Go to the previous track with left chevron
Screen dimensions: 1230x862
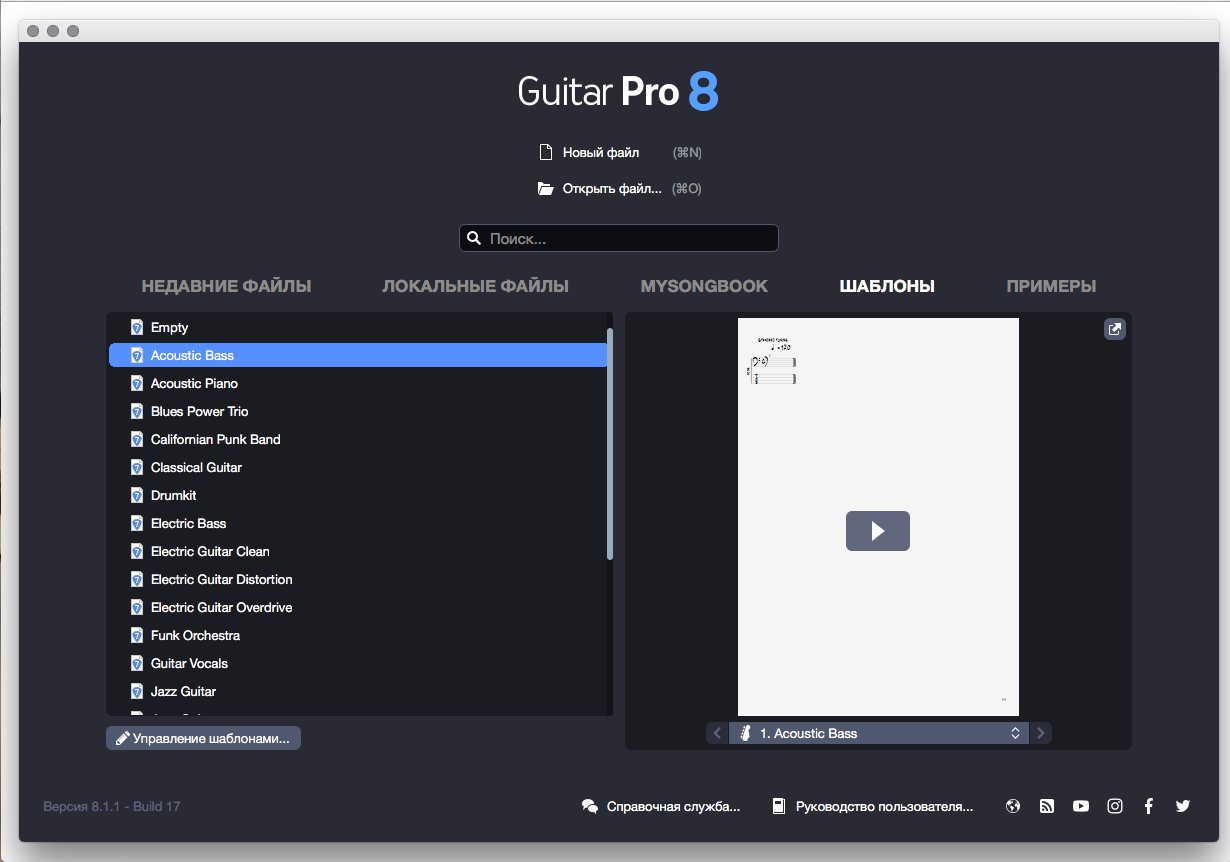point(717,733)
